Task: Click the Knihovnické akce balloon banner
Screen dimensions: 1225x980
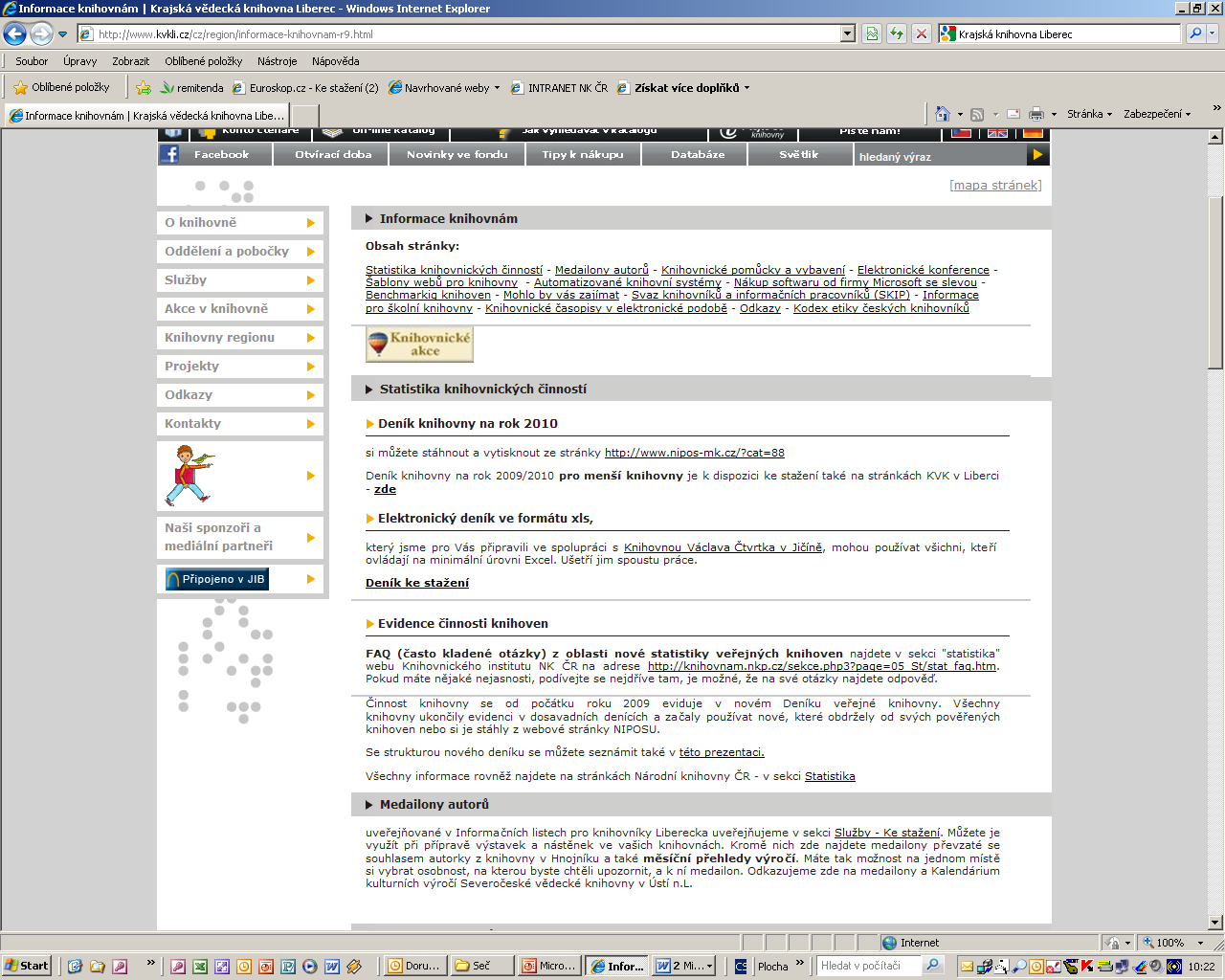Action: coord(419,345)
